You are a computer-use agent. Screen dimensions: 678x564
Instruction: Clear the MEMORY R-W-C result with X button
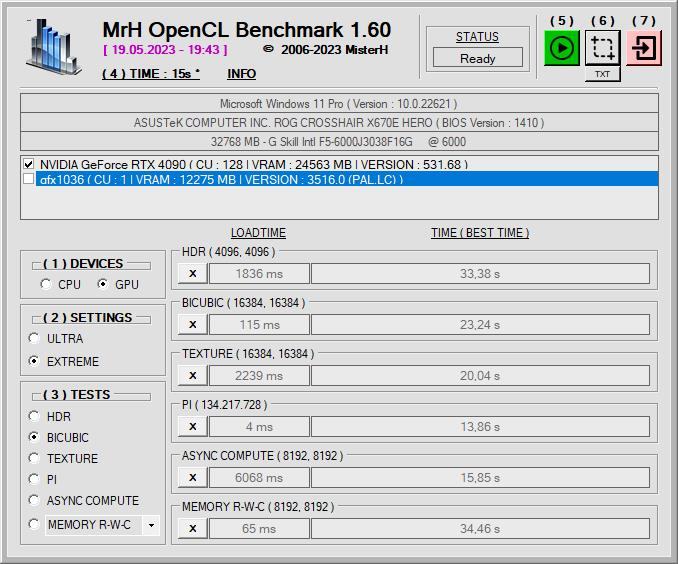point(193,529)
